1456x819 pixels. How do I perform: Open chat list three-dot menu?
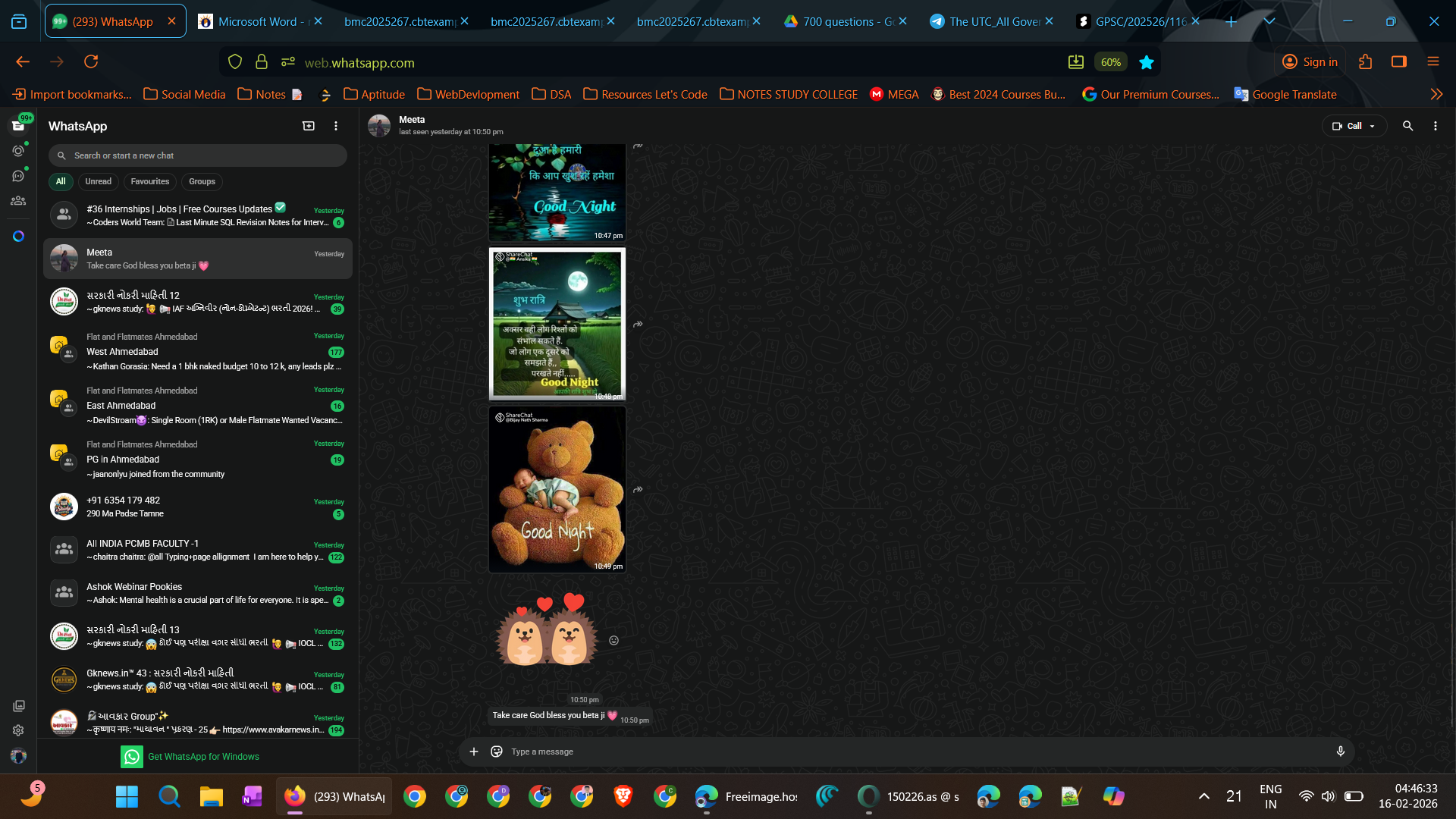click(x=336, y=126)
